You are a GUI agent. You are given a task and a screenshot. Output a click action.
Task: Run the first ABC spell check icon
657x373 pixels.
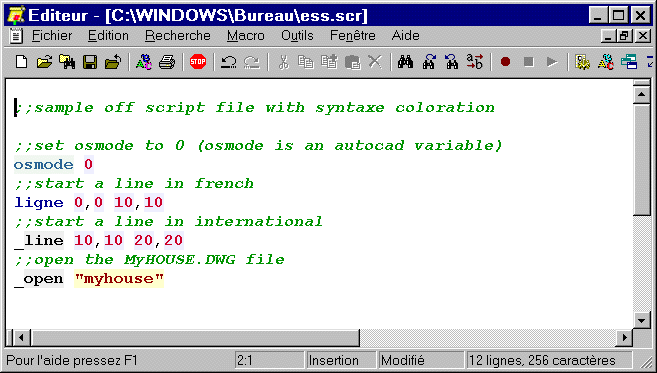[144, 62]
